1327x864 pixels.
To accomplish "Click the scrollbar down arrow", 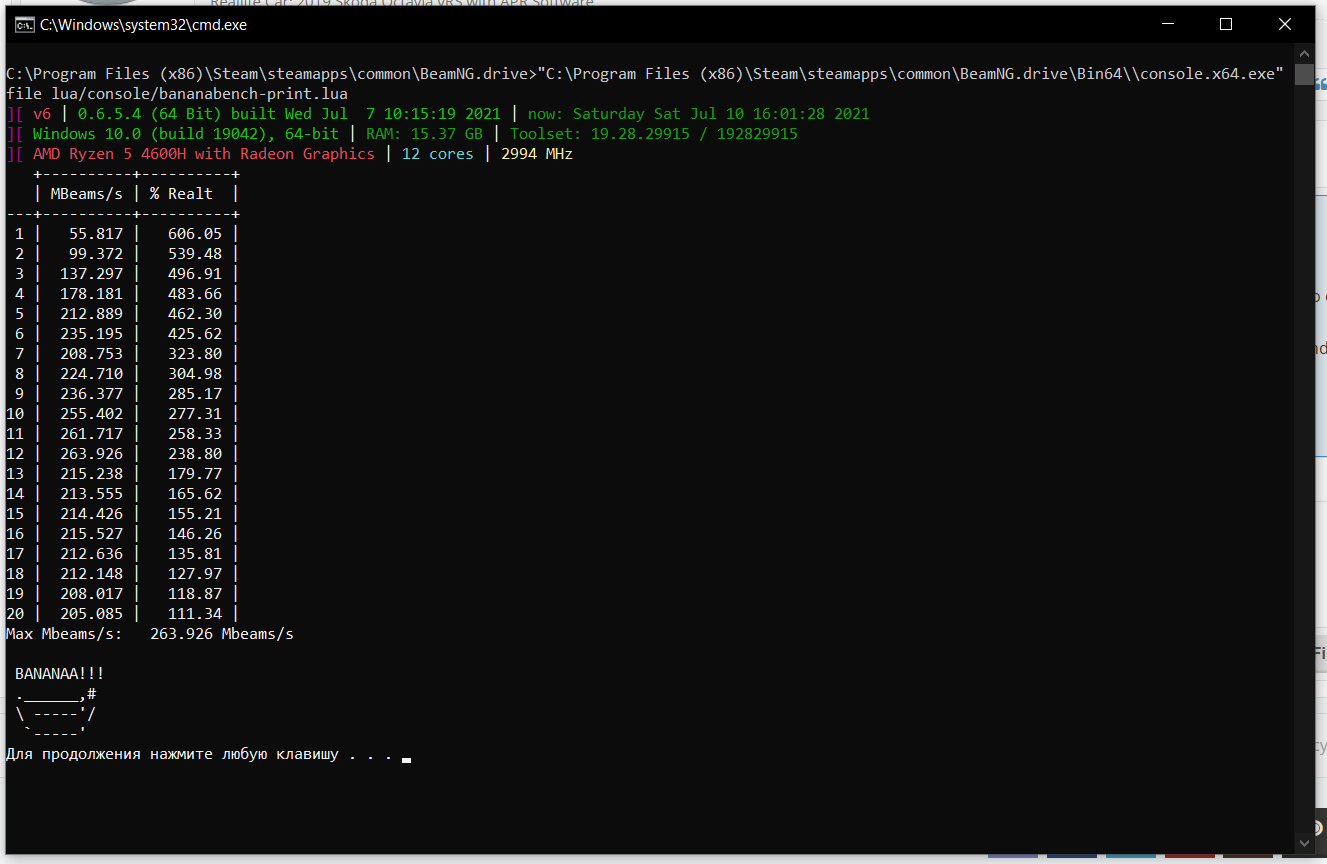I will [1304, 844].
